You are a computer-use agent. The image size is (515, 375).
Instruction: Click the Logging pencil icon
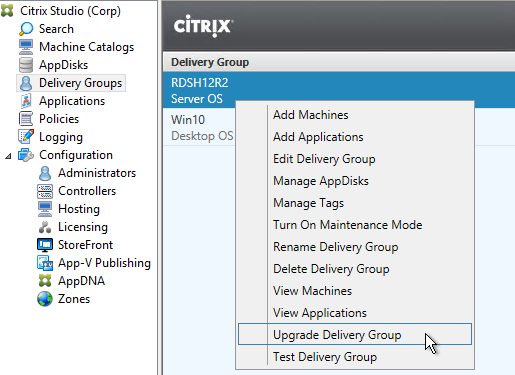[26, 137]
